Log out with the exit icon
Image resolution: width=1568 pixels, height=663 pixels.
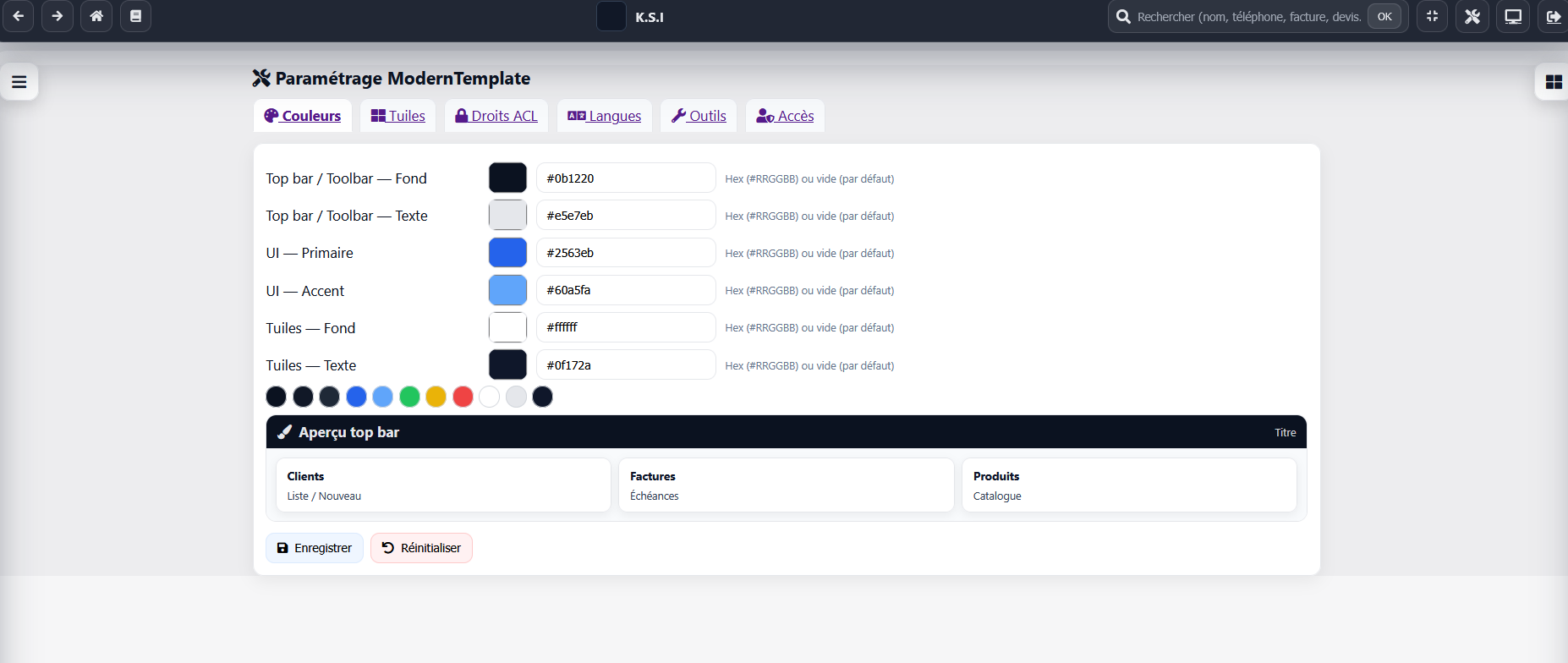click(1553, 16)
